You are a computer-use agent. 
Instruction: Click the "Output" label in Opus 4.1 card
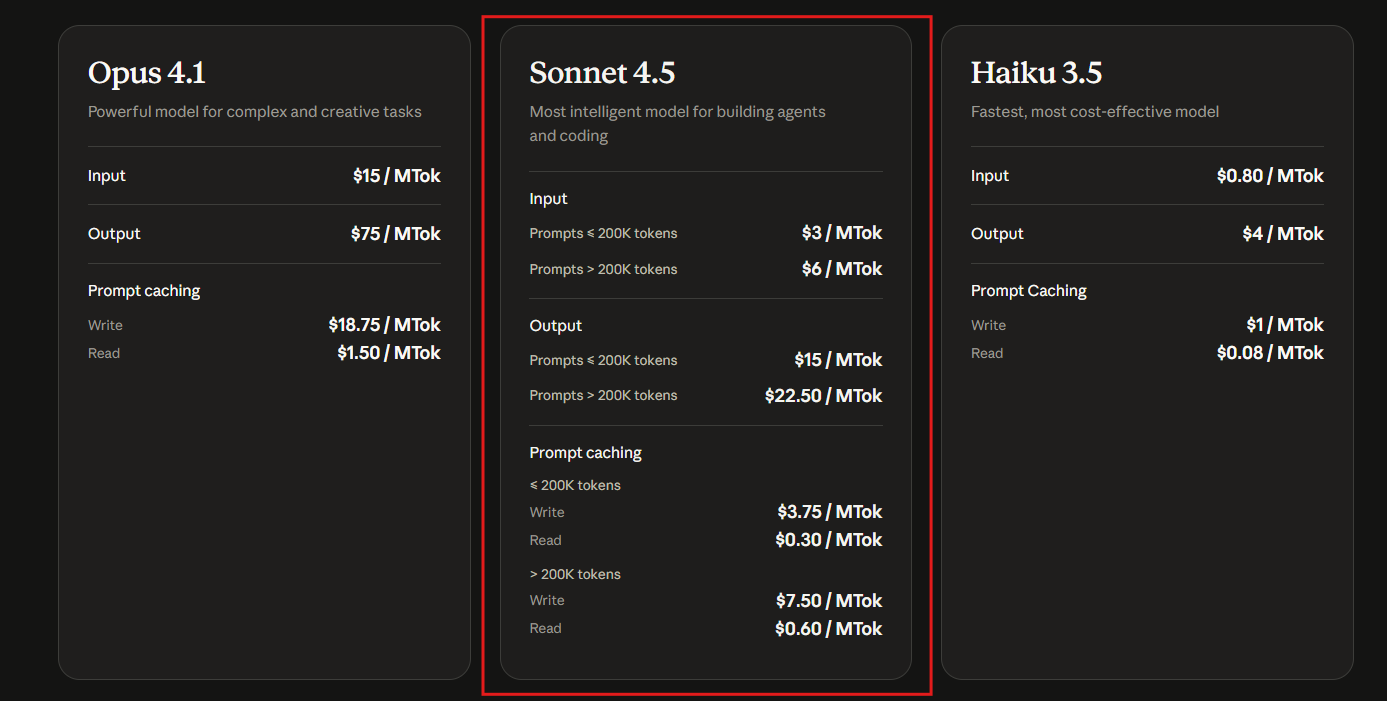click(x=114, y=234)
